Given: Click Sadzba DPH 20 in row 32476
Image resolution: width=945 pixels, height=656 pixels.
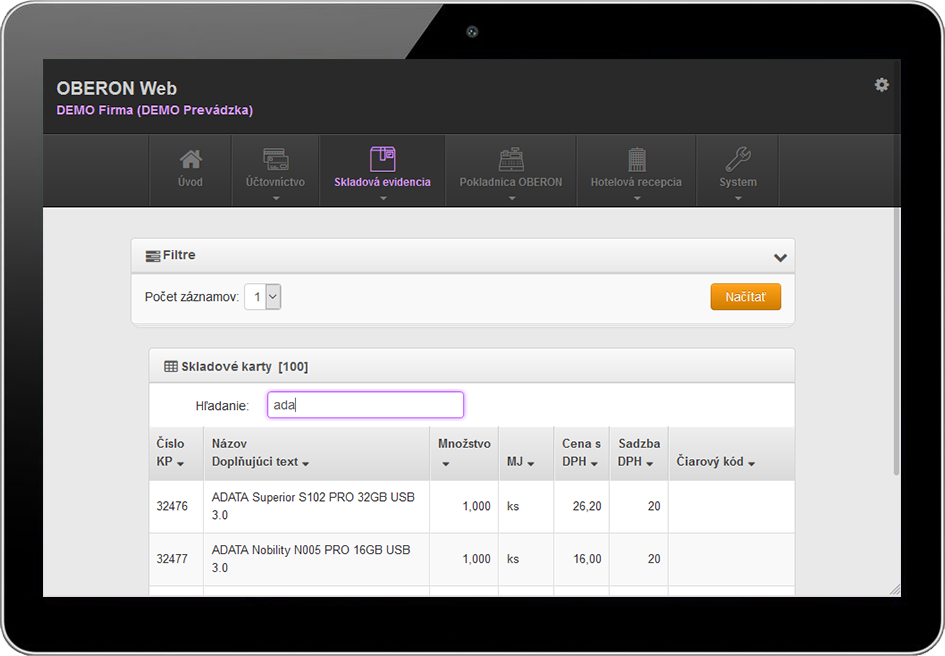Looking at the screenshot, I should click(x=654, y=506).
